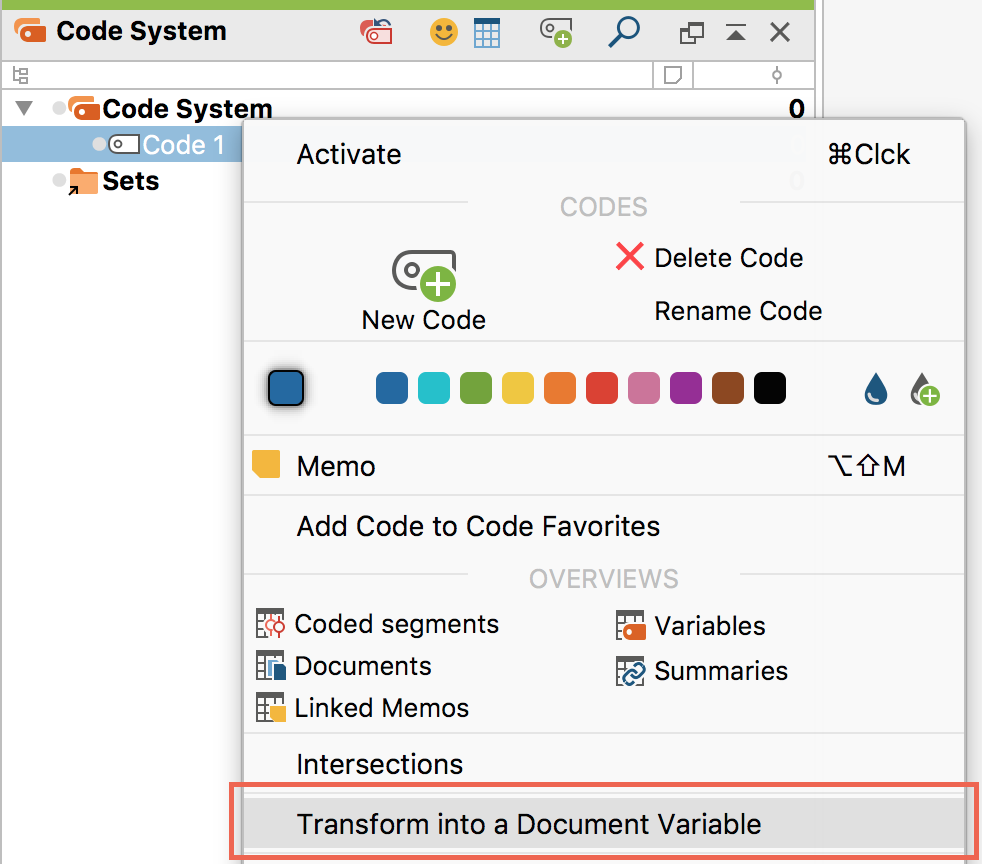The image size is (982, 864).
Task: Open the emoticode smiley icon
Action: tap(443, 32)
